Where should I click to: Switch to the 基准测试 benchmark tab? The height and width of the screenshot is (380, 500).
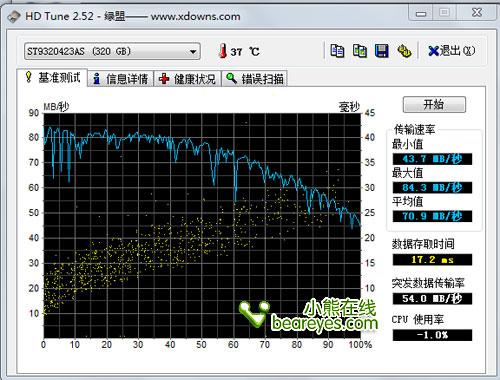click(x=53, y=78)
